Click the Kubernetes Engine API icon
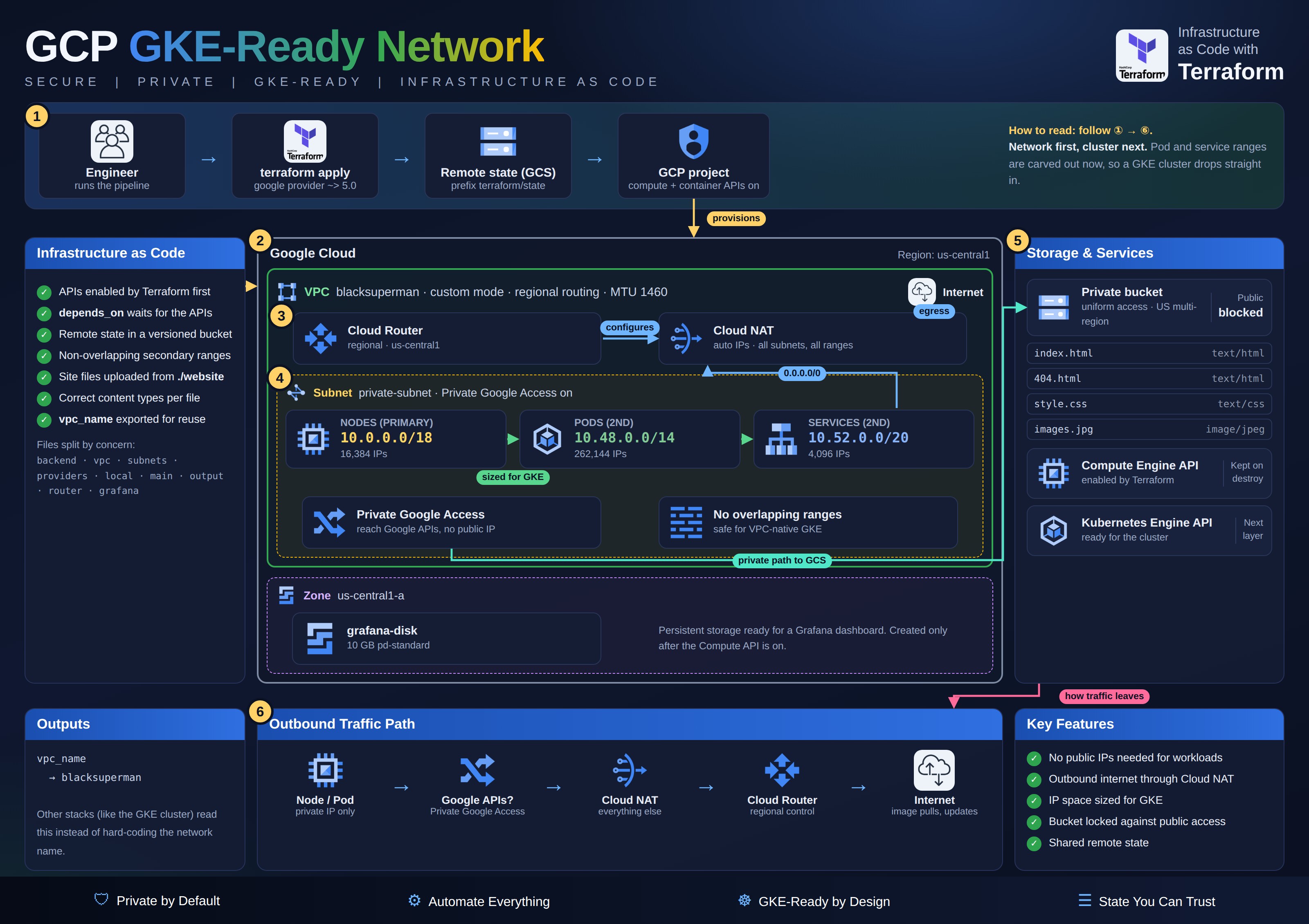1309x924 pixels. (x=1053, y=530)
